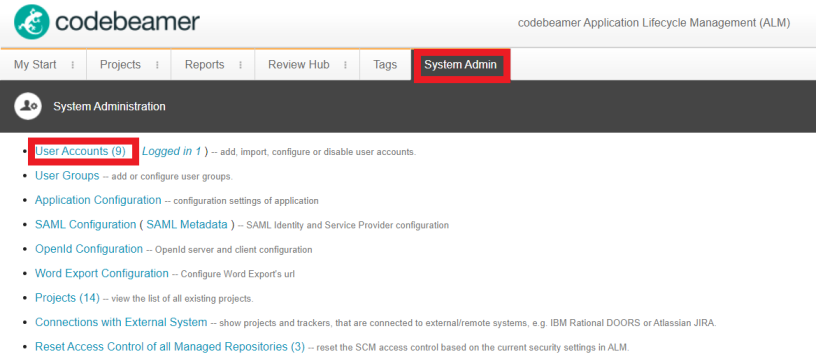This screenshot has width=816, height=361.
Task: Click the SAML Metadata link
Action: (187, 225)
